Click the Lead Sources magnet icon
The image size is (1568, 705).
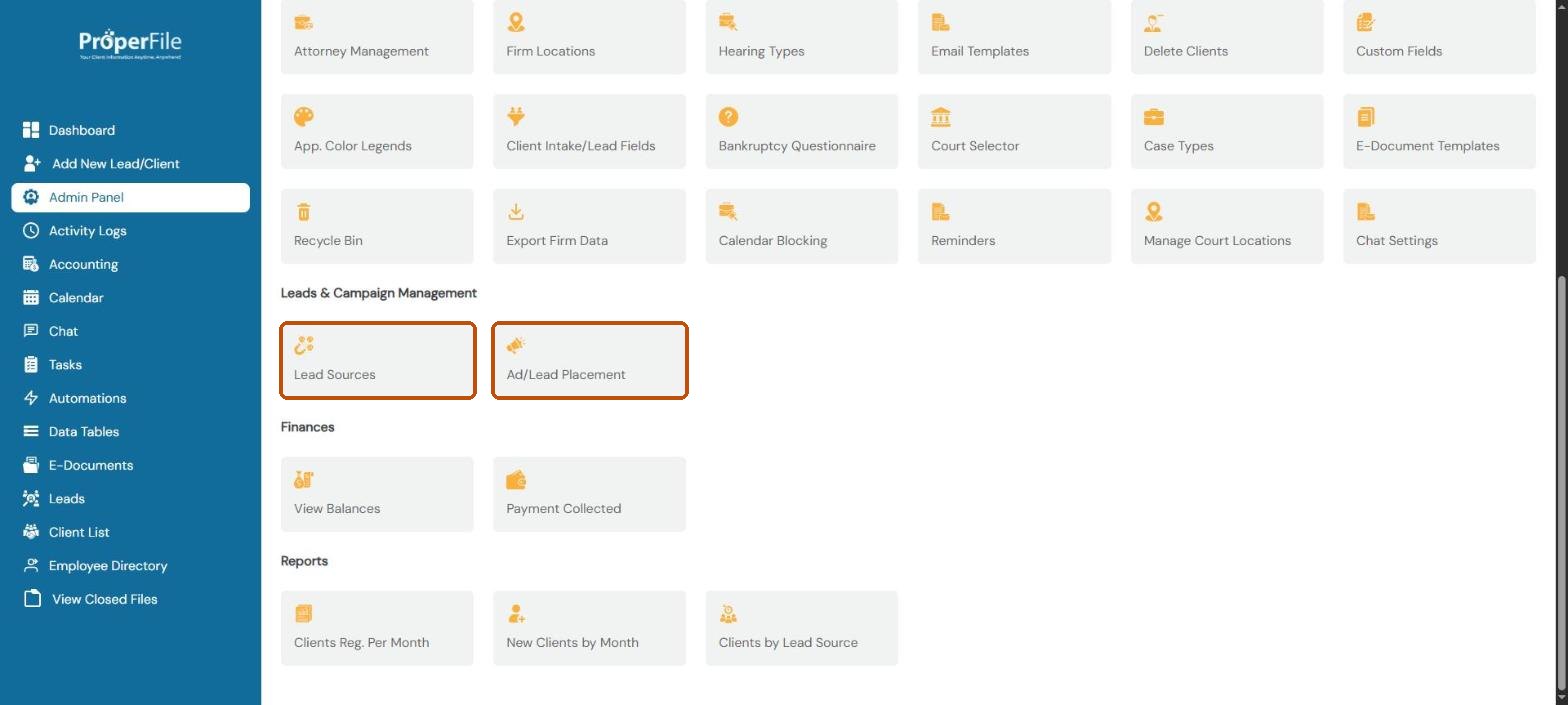(x=304, y=346)
